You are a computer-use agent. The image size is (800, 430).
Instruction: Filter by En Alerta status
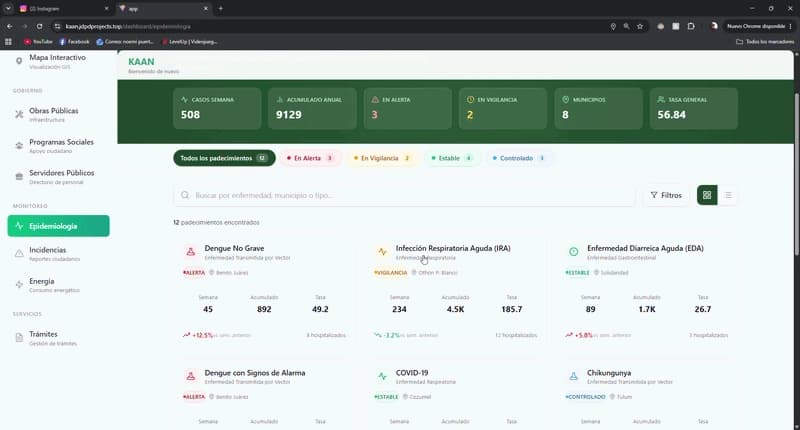tap(310, 158)
